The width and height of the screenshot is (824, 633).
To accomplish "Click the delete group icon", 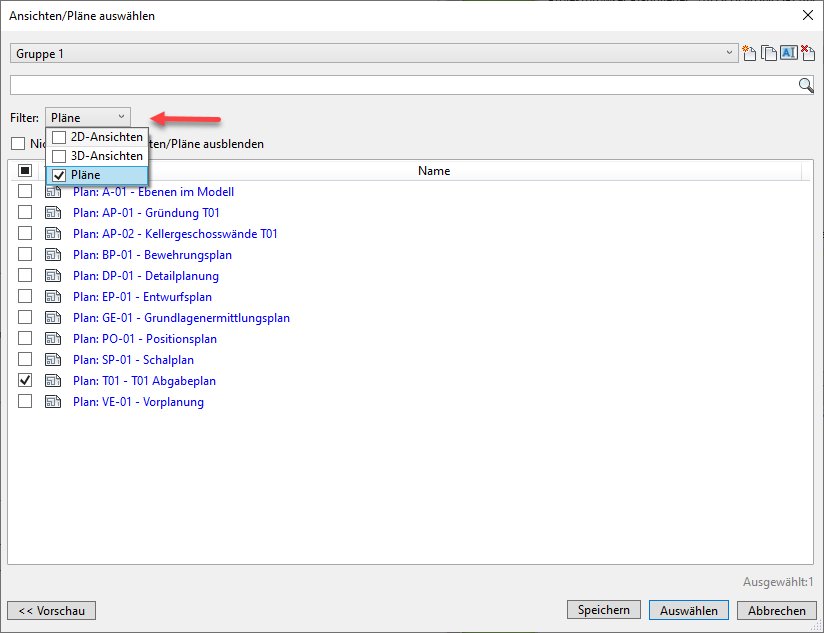I will tap(807, 54).
